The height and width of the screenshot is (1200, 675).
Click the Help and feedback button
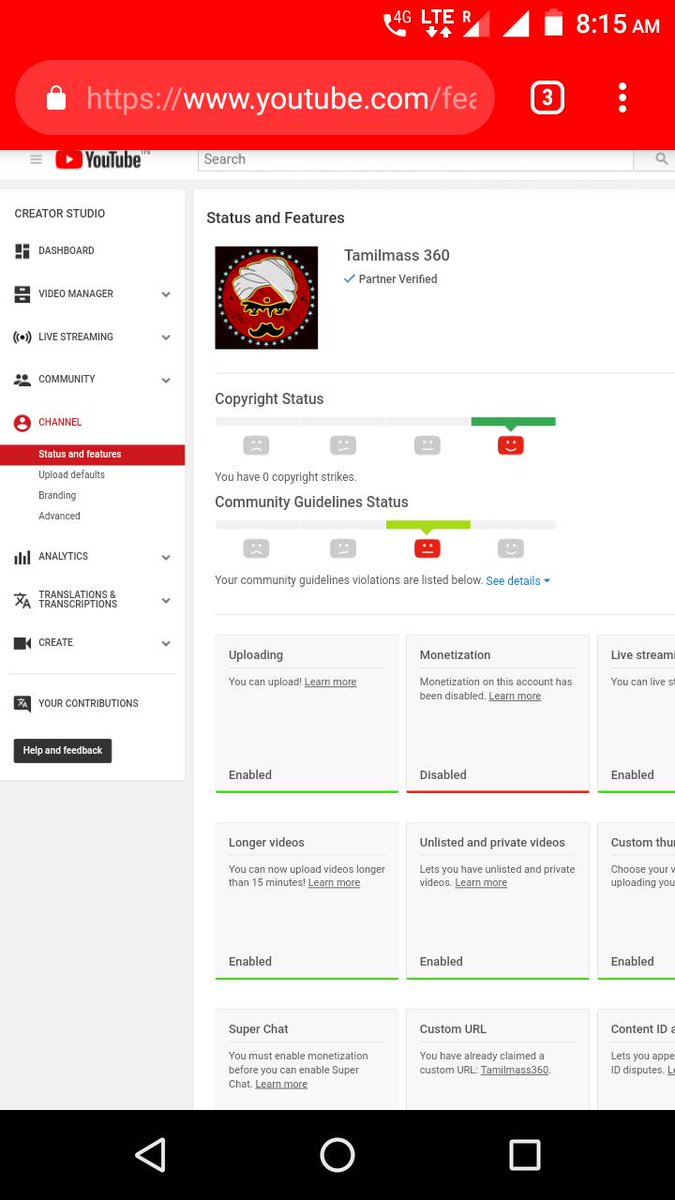tap(62, 750)
